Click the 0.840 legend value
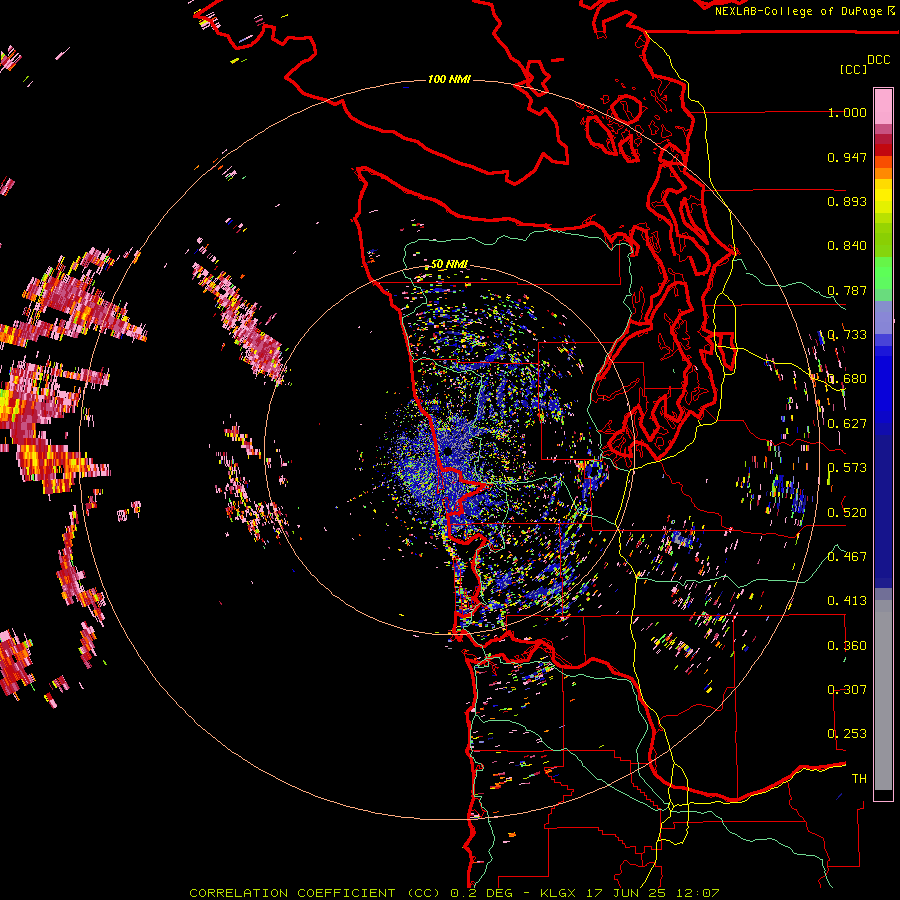Image resolution: width=900 pixels, height=900 pixels. (x=847, y=246)
